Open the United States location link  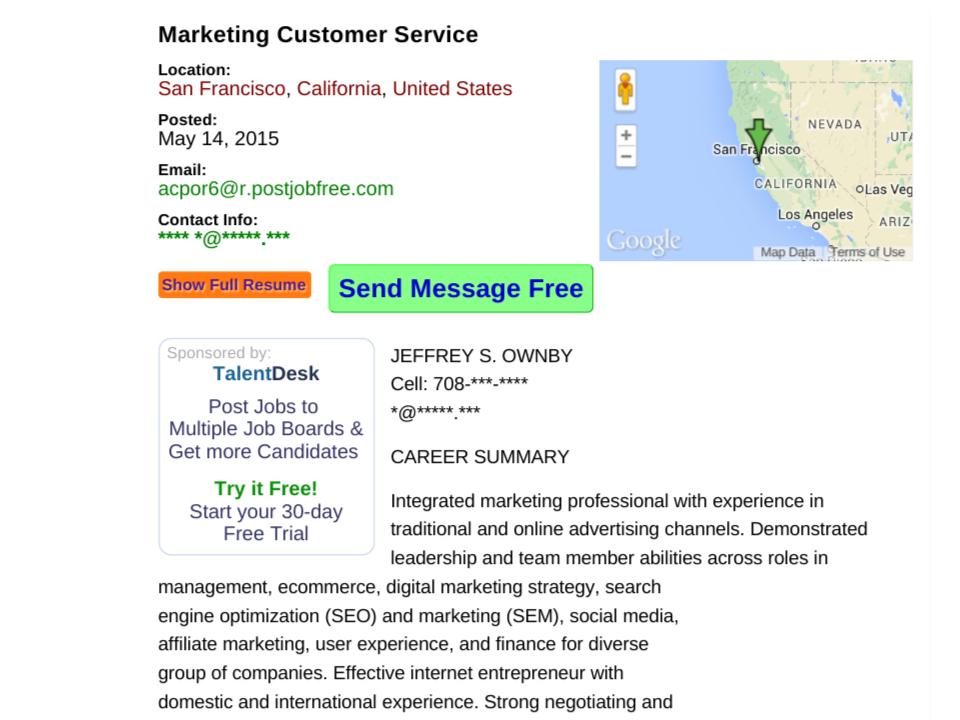(x=452, y=89)
